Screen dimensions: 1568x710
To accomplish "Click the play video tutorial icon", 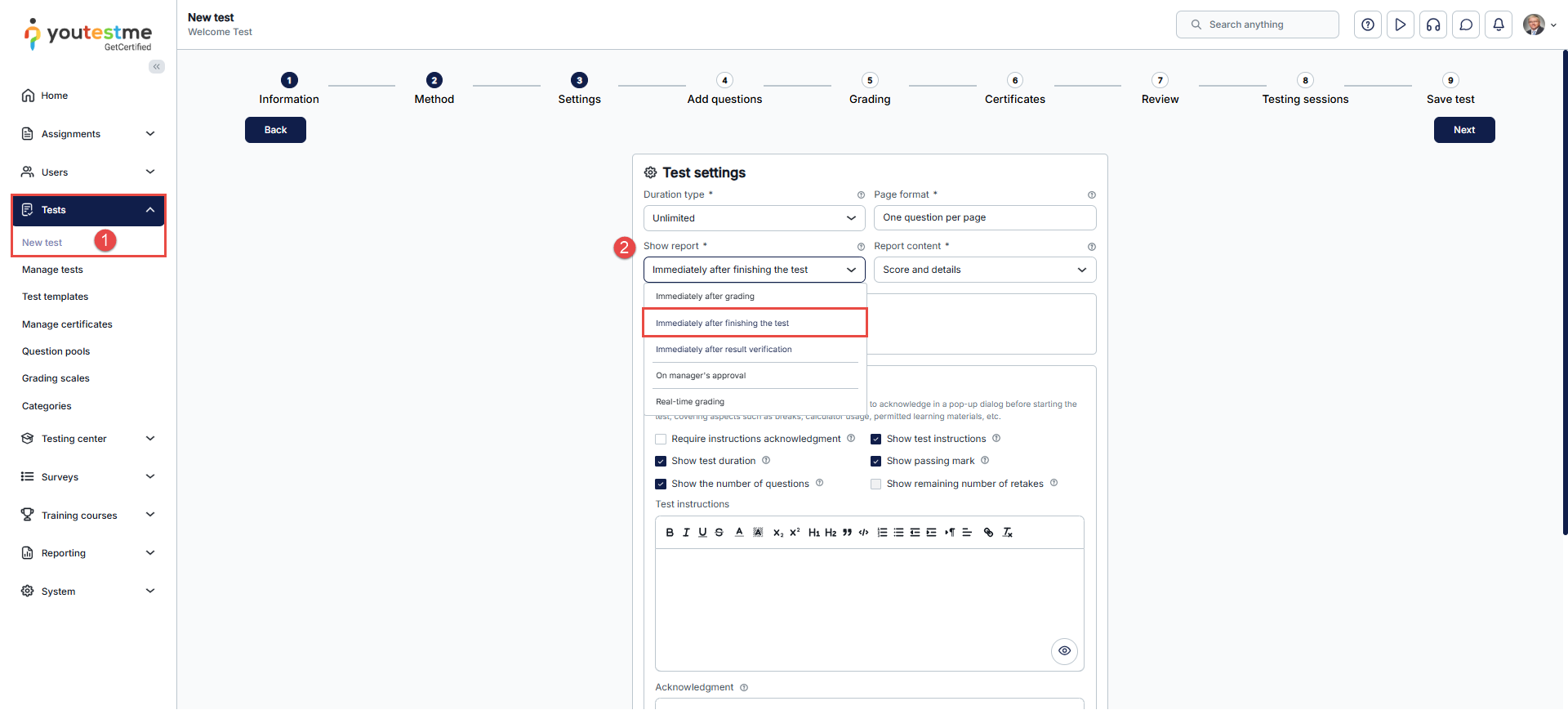I will click(x=1400, y=25).
